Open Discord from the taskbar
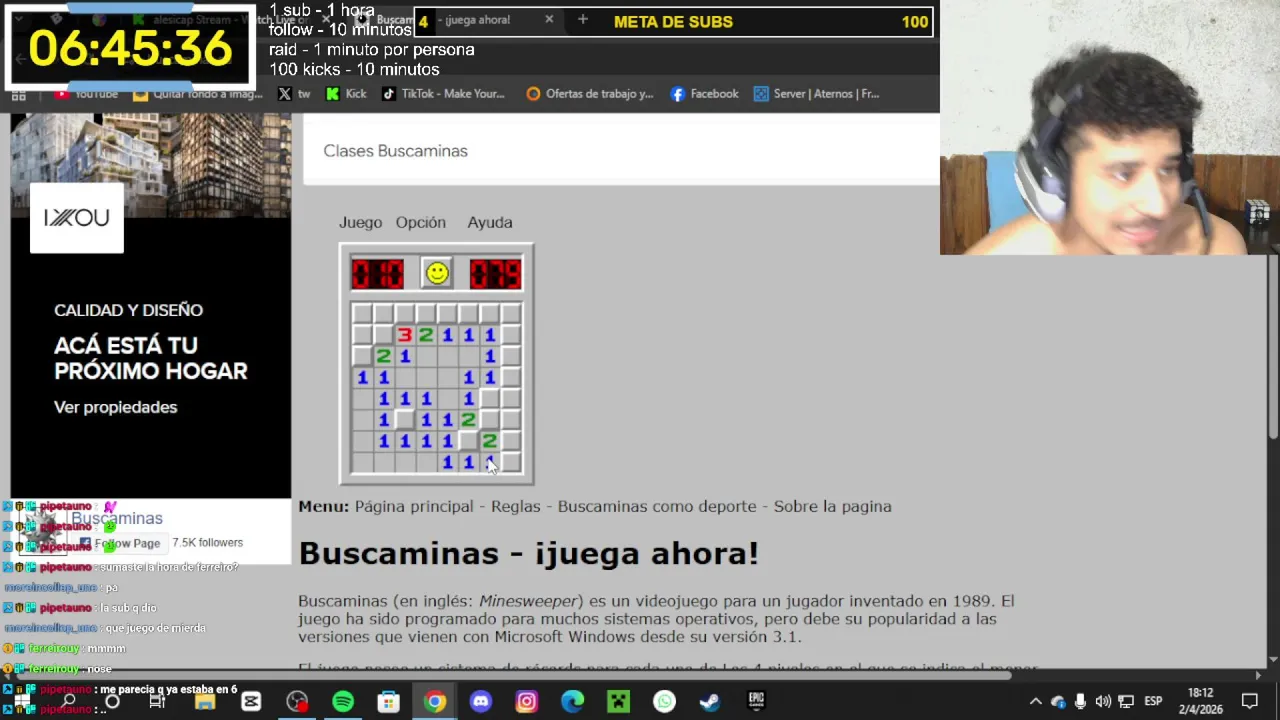The height and width of the screenshot is (720, 1280). click(x=480, y=702)
